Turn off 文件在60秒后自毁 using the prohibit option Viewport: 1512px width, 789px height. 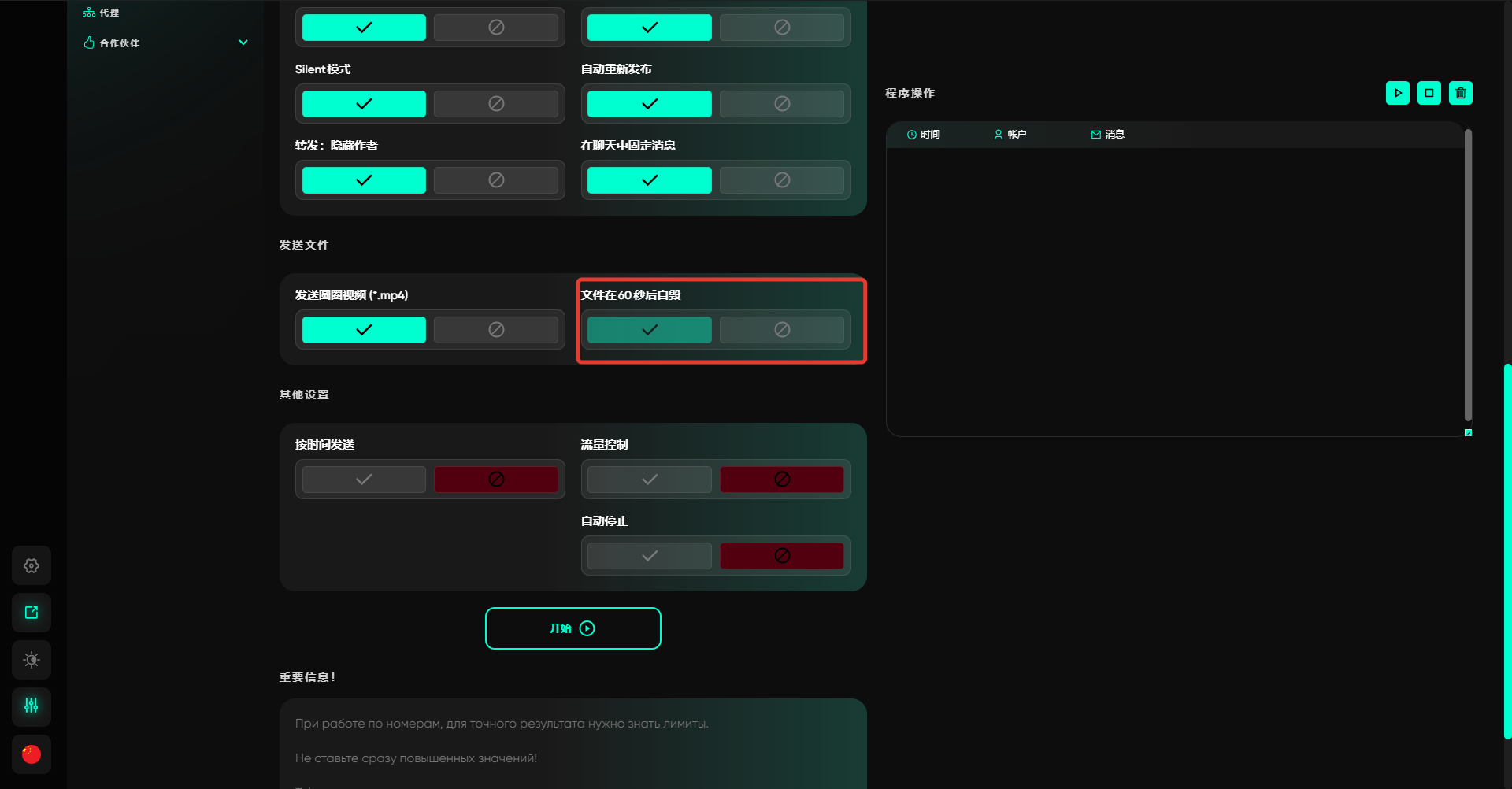pyautogui.click(x=781, y=330)
